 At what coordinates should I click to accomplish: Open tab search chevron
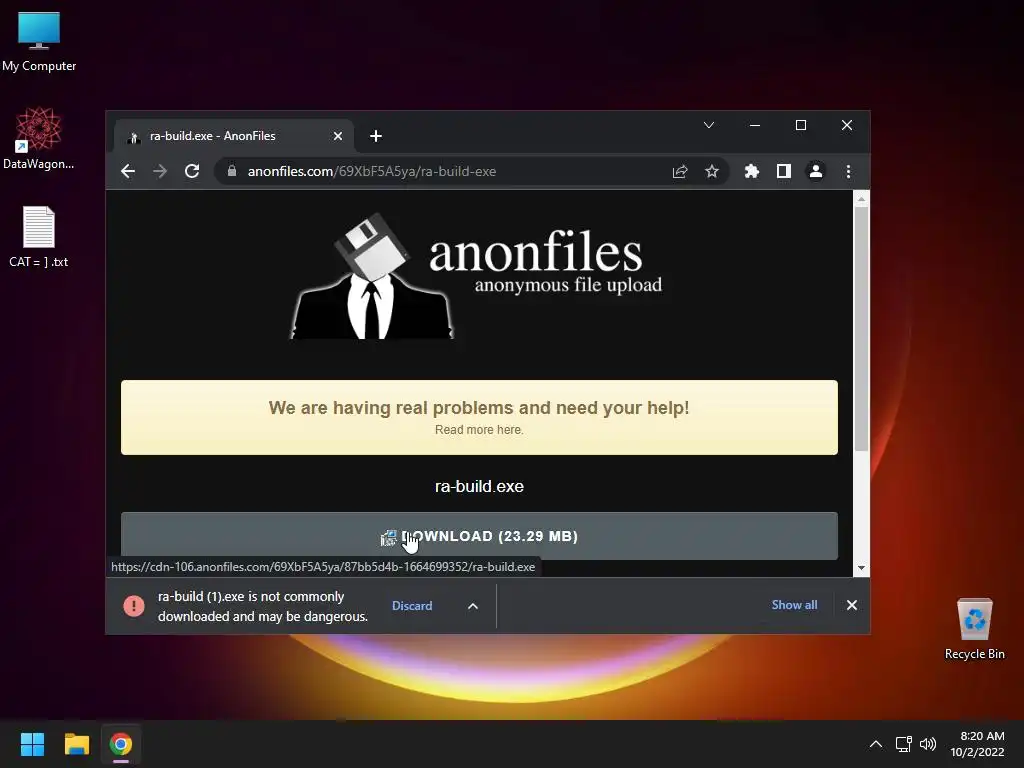709,125
